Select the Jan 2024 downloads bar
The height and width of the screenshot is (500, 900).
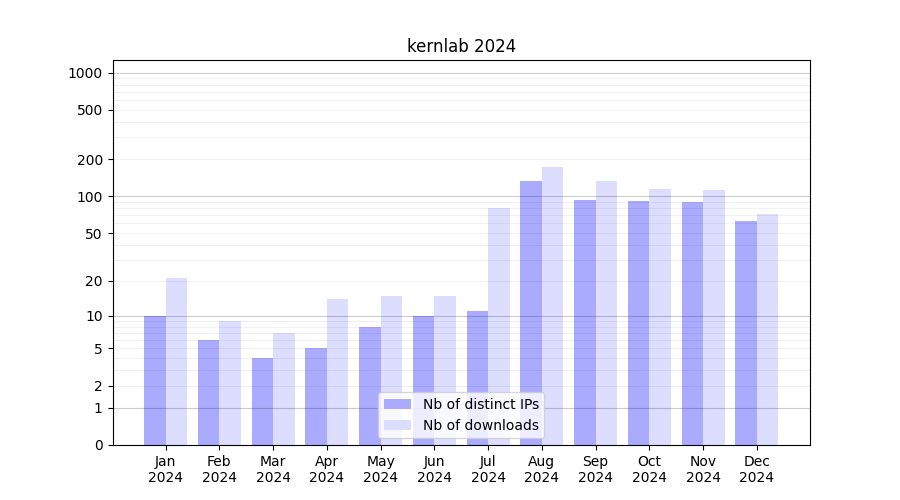(176, 360)
